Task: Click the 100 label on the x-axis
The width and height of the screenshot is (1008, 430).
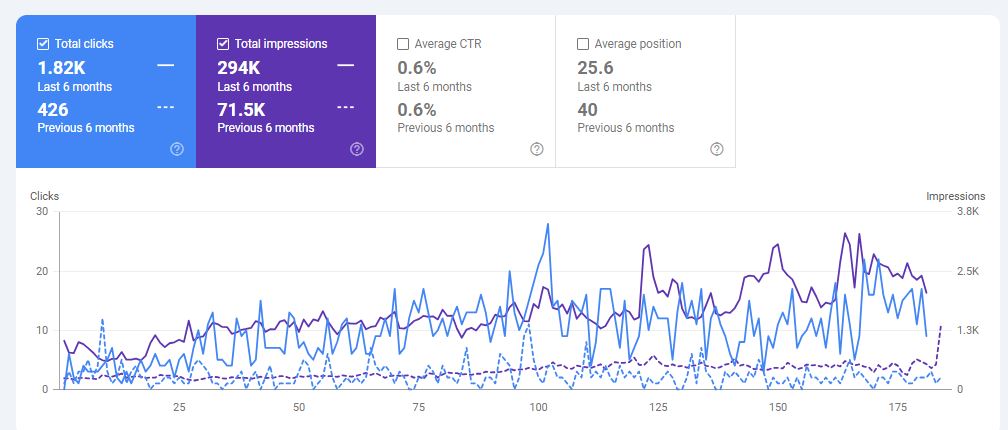Action: [538, 408]
